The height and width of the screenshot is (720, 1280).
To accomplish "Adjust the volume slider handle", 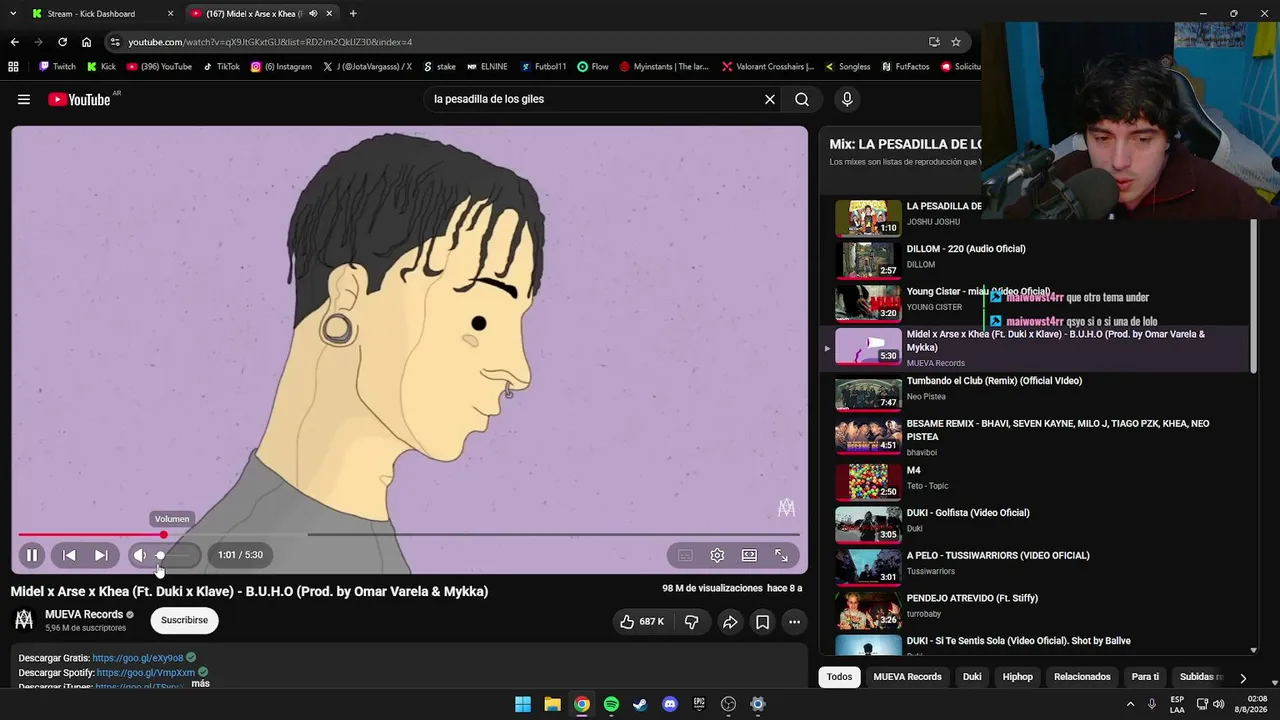I will pyautogui.click(x=160, y=555).
